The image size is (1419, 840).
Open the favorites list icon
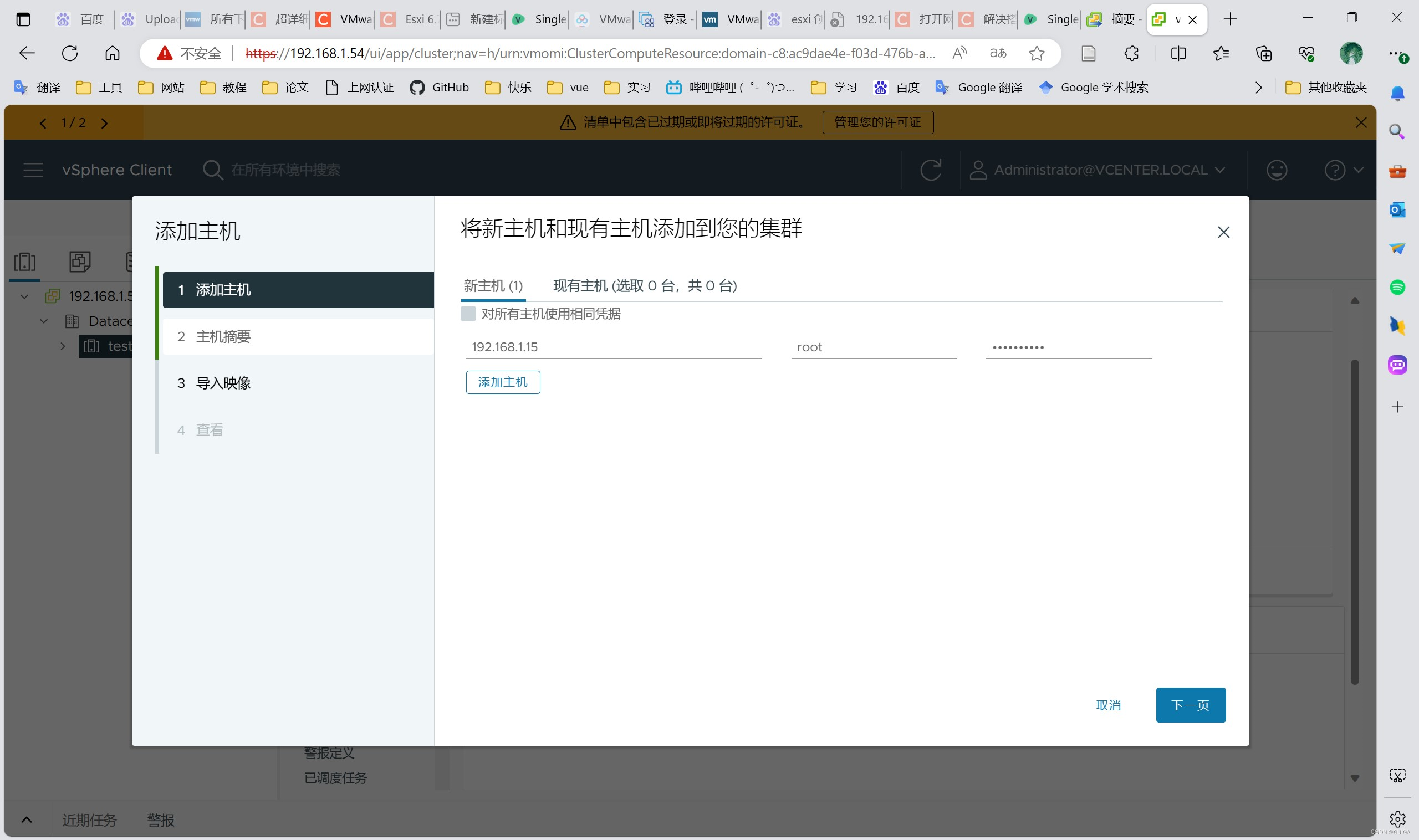(x=1221, y=53)
